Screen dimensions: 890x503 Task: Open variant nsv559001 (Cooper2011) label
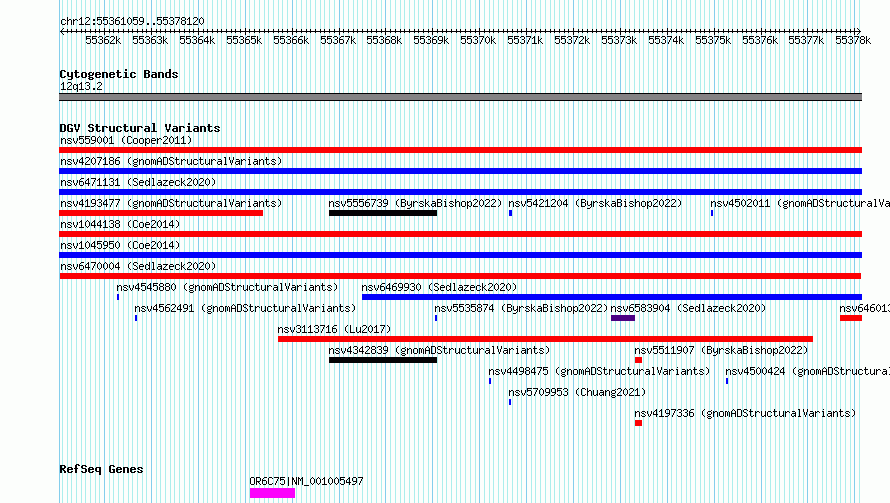tap(126, 140)
